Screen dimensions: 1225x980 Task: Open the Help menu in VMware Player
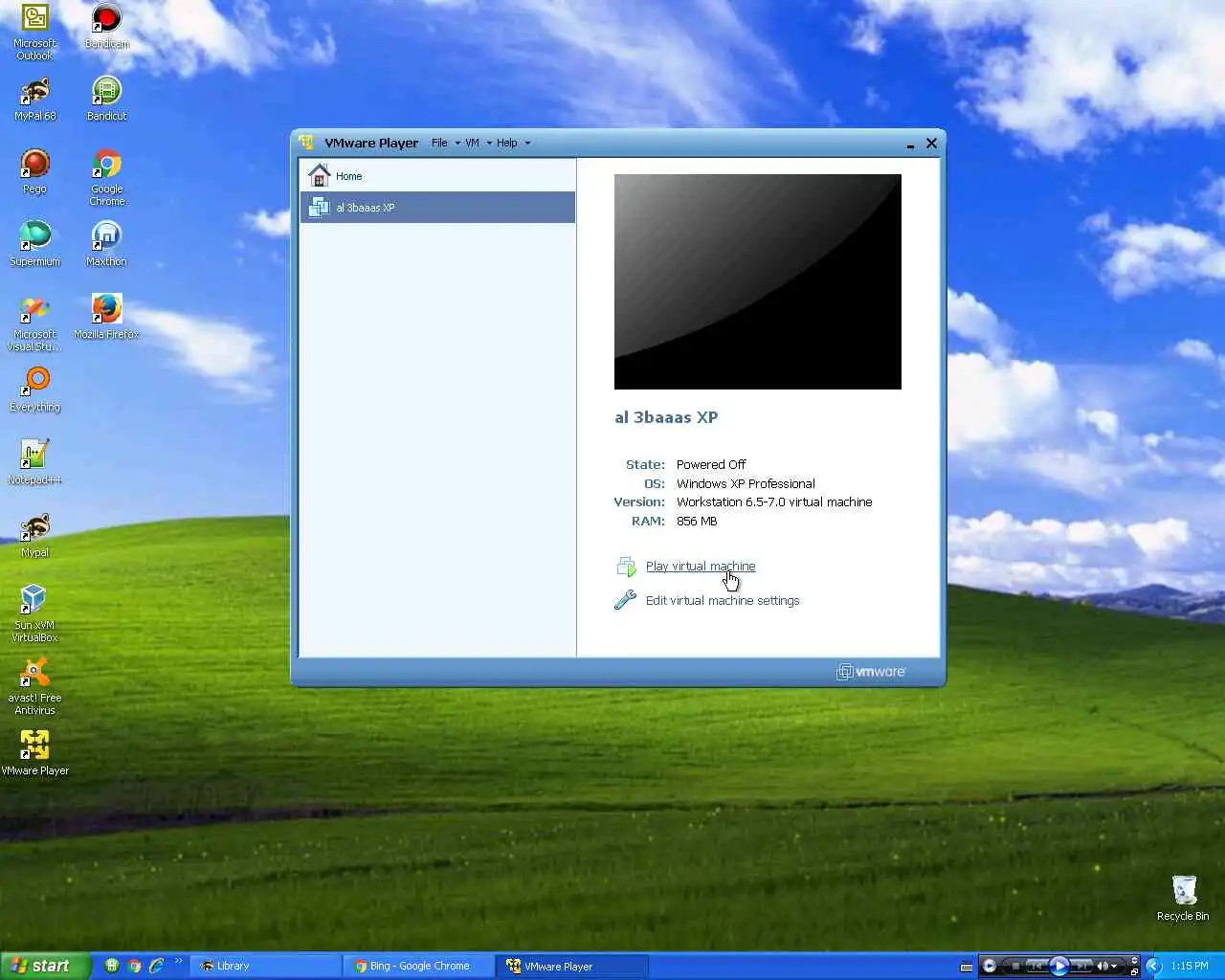tap(513, 143)
